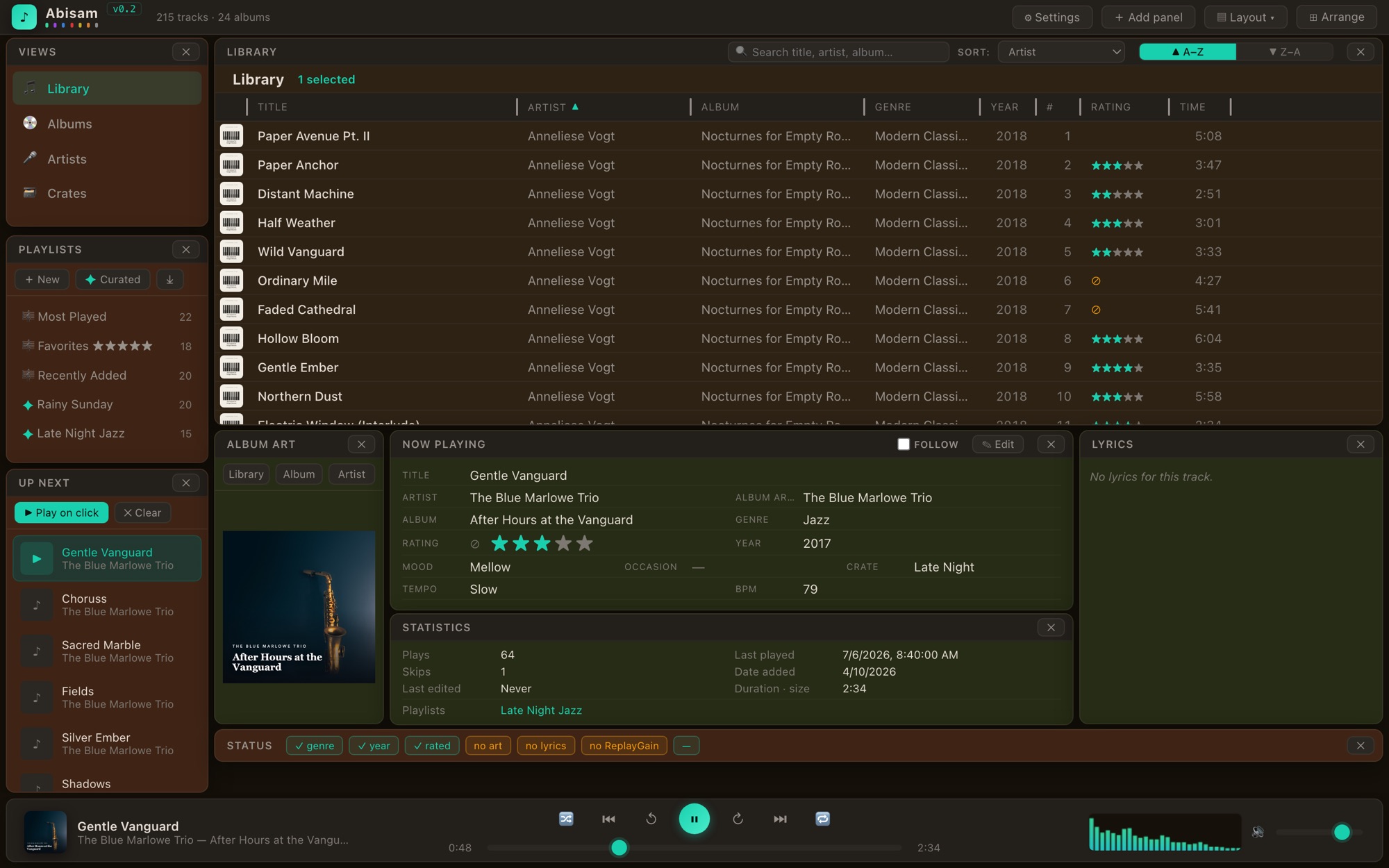
Task: Sort by the Title column header
Action: coord(272,107)
